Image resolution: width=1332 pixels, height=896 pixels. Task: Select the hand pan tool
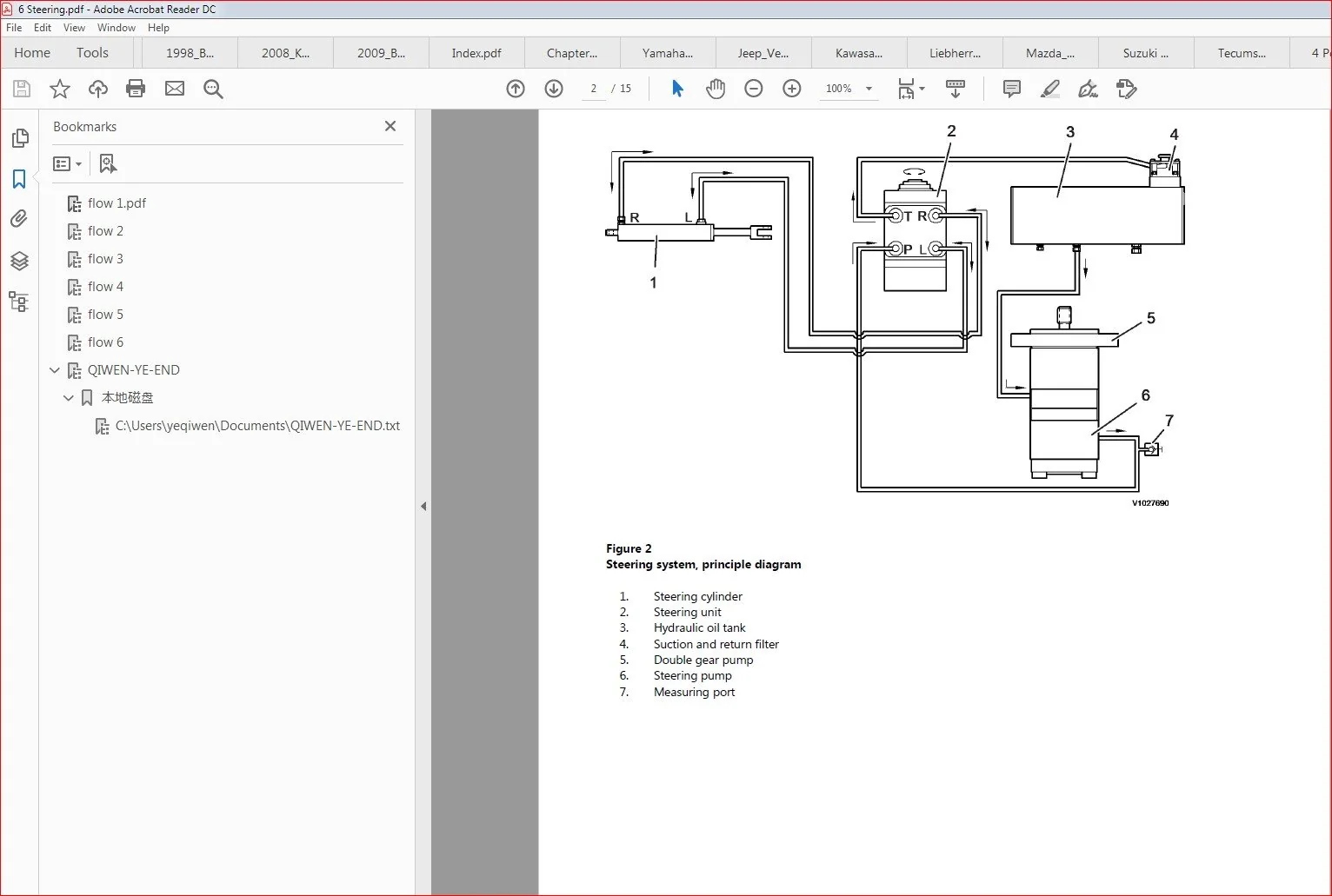coord(715,89)
